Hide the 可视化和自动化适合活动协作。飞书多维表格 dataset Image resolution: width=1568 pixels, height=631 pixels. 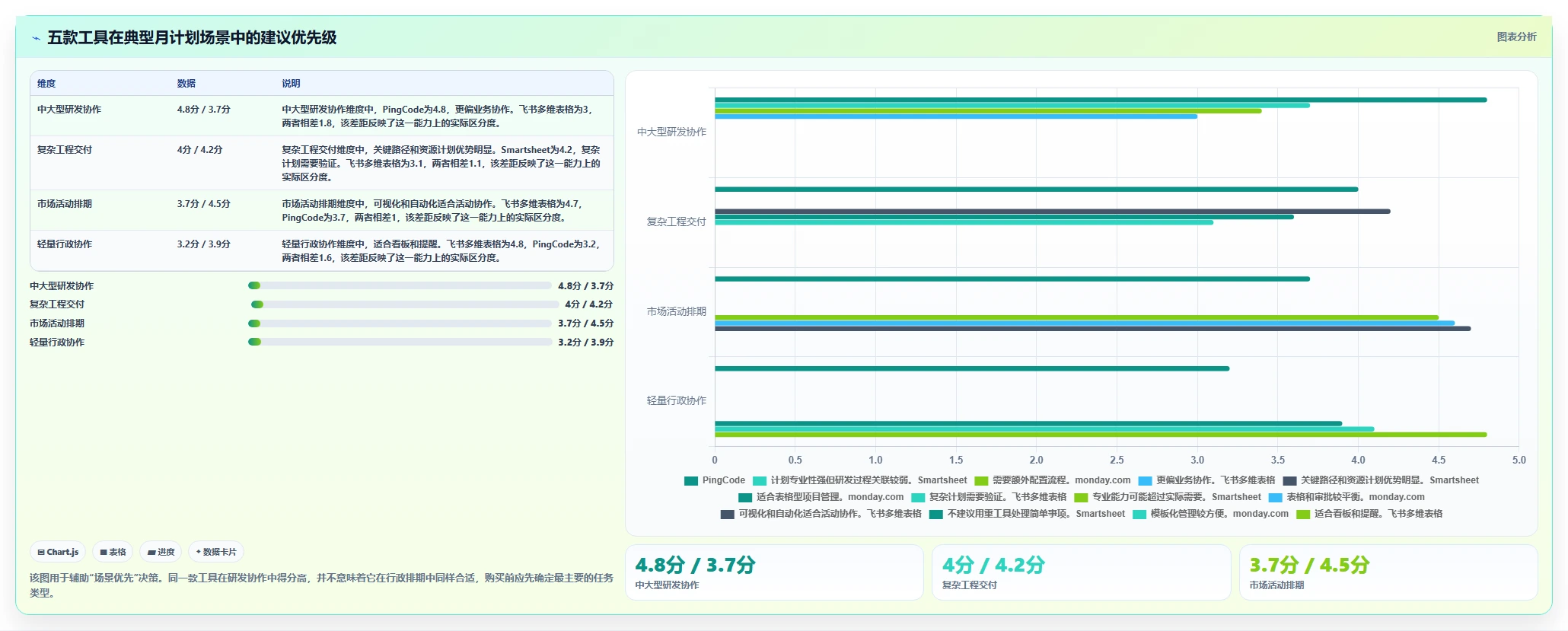821,514
